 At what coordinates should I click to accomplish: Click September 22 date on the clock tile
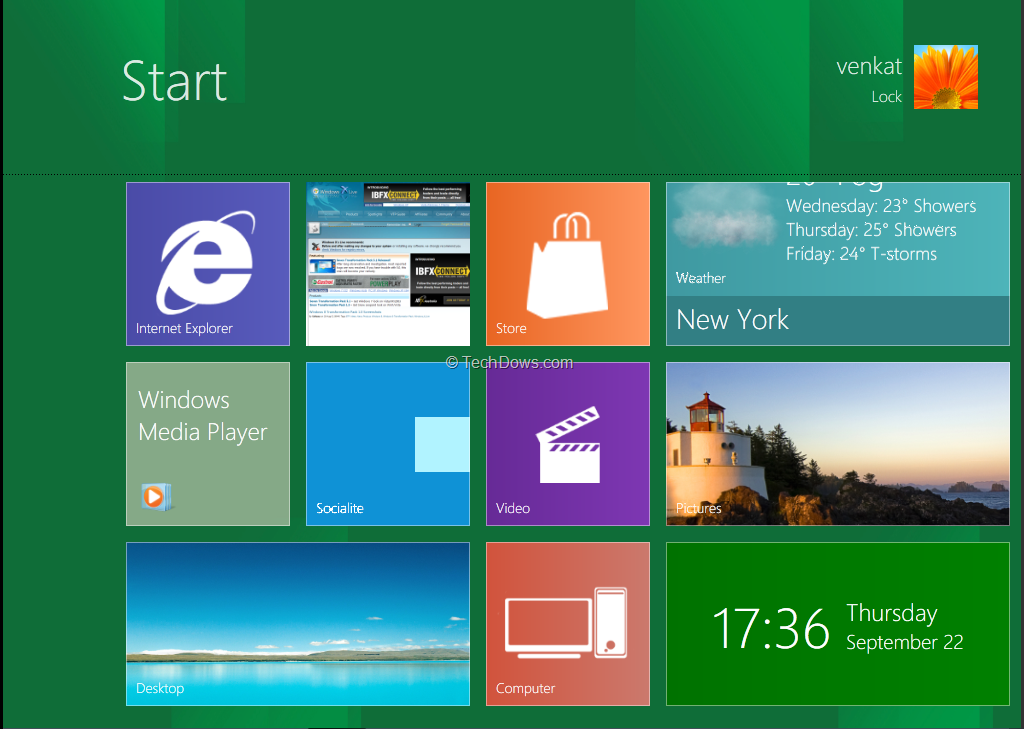click(x=905, y=642)
